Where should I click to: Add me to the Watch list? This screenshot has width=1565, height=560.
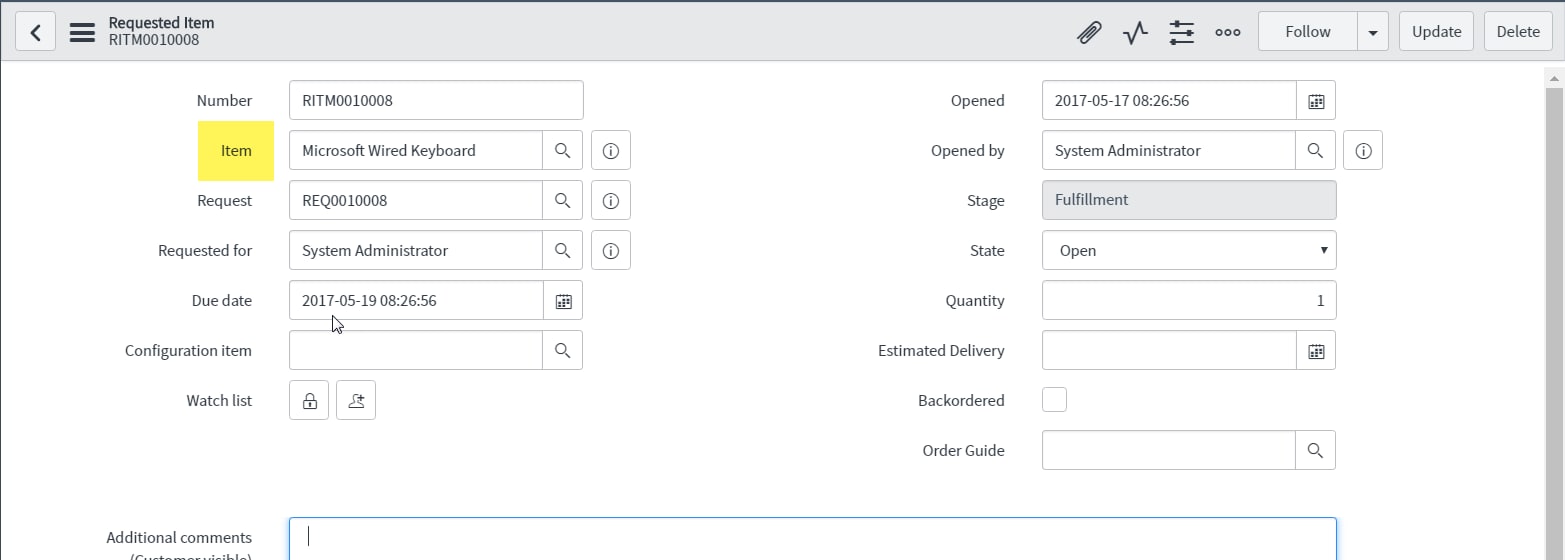coord(356,400)
